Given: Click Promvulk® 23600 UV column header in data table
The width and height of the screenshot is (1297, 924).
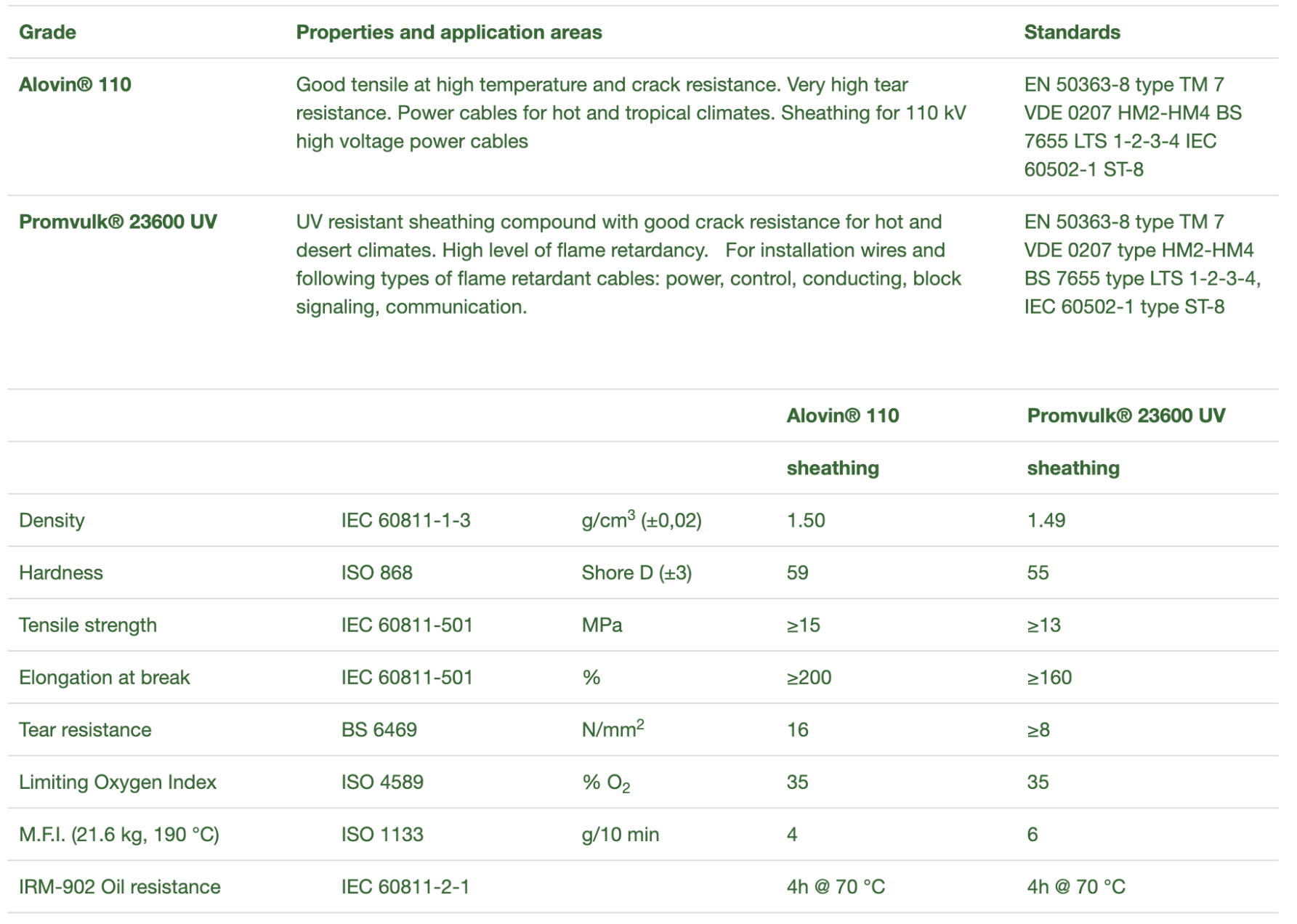Looking at the screenshot, I should [1126, 416].
